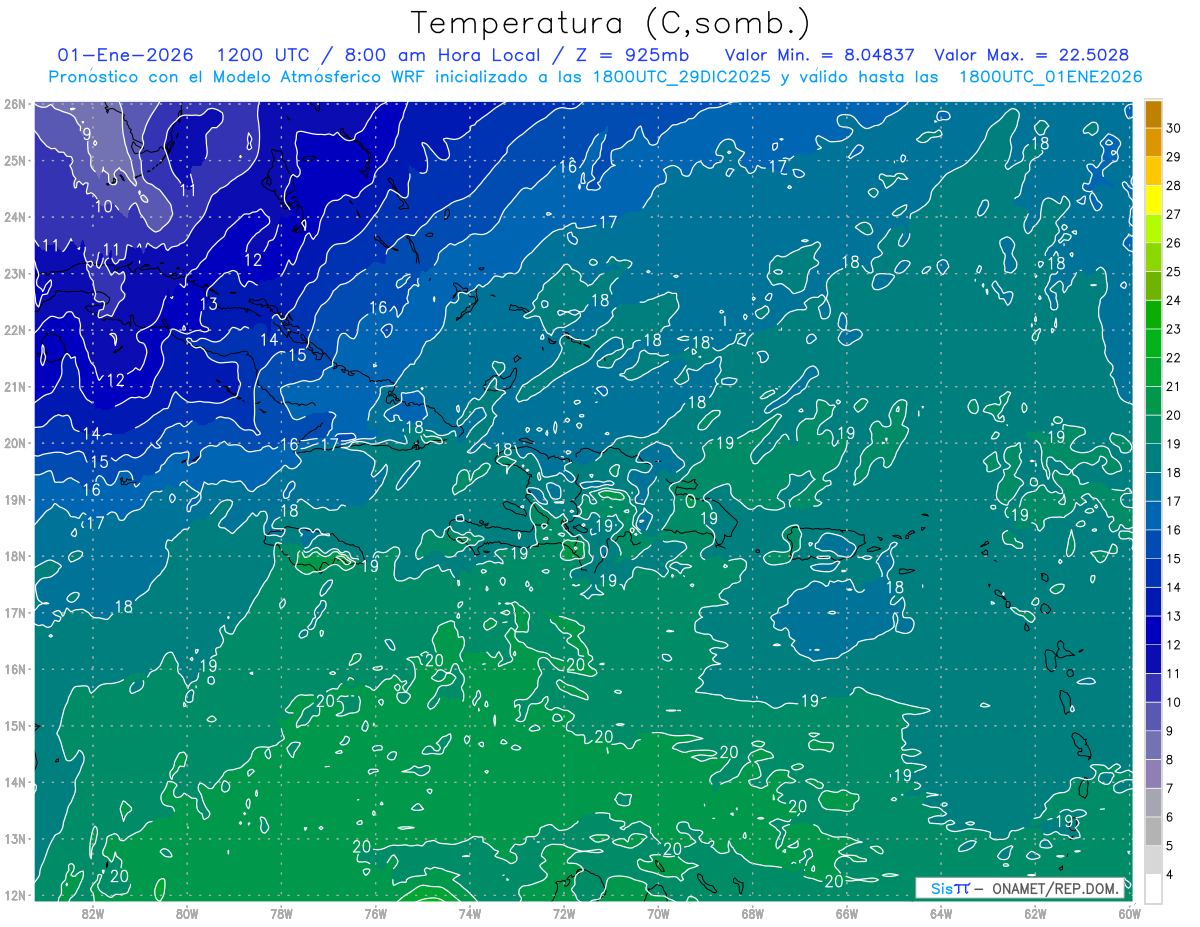Click longitude axis label '72W'

[564, 913]
